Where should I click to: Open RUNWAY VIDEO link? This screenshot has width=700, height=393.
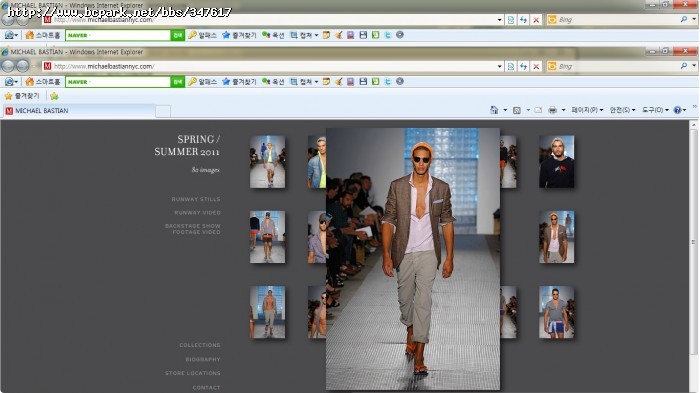click(x=197, y=213)
